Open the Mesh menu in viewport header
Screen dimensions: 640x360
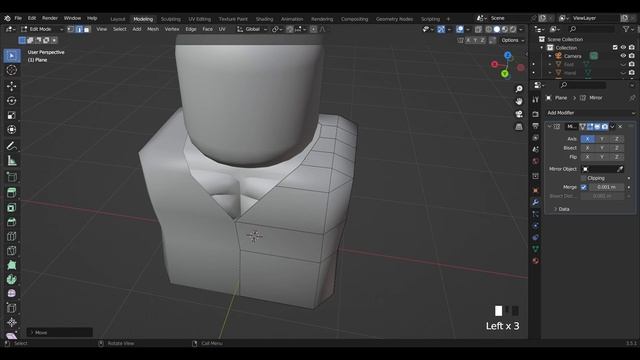[x=153, y=29]
